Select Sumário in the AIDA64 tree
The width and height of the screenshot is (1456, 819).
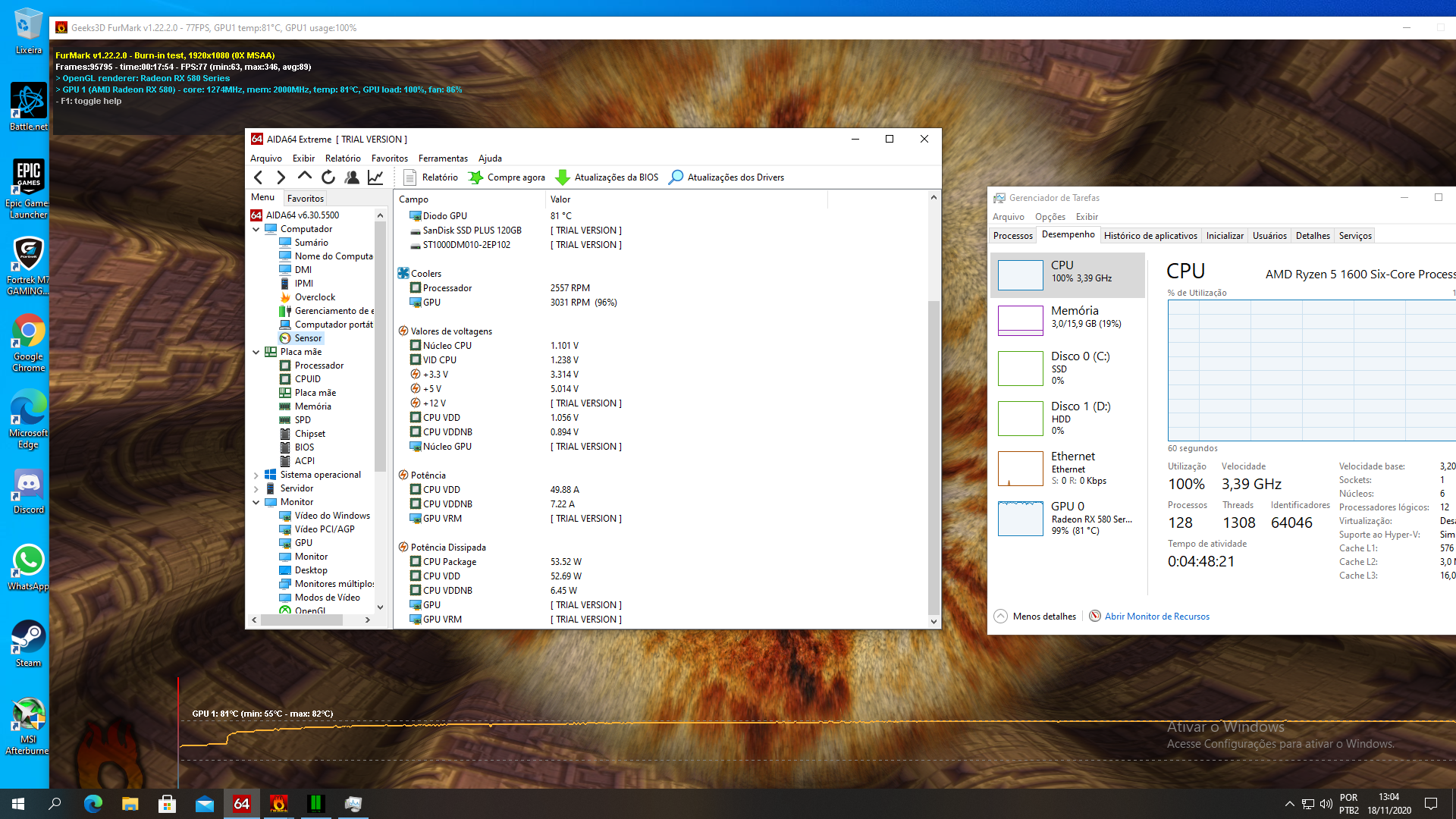coord(303,243)
